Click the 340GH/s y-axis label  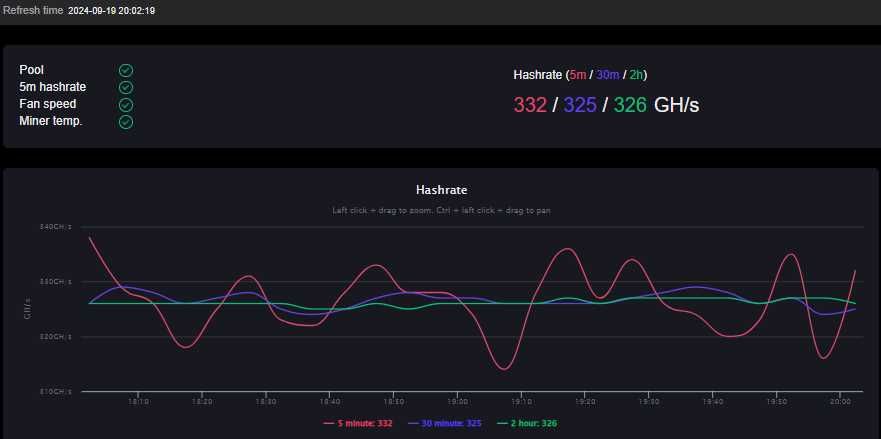(x=55, y=227)
